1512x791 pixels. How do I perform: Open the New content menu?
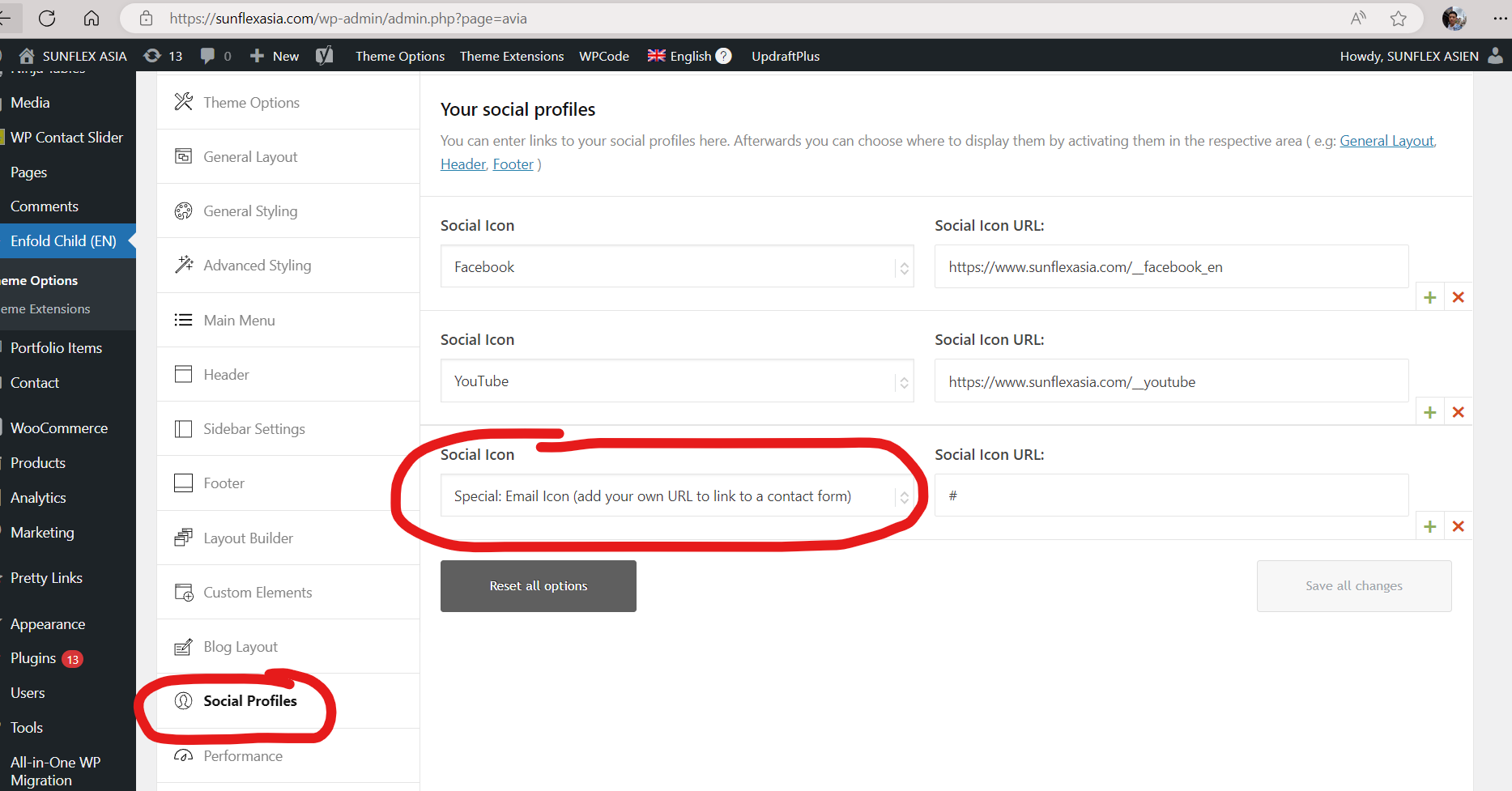point(275,56)
